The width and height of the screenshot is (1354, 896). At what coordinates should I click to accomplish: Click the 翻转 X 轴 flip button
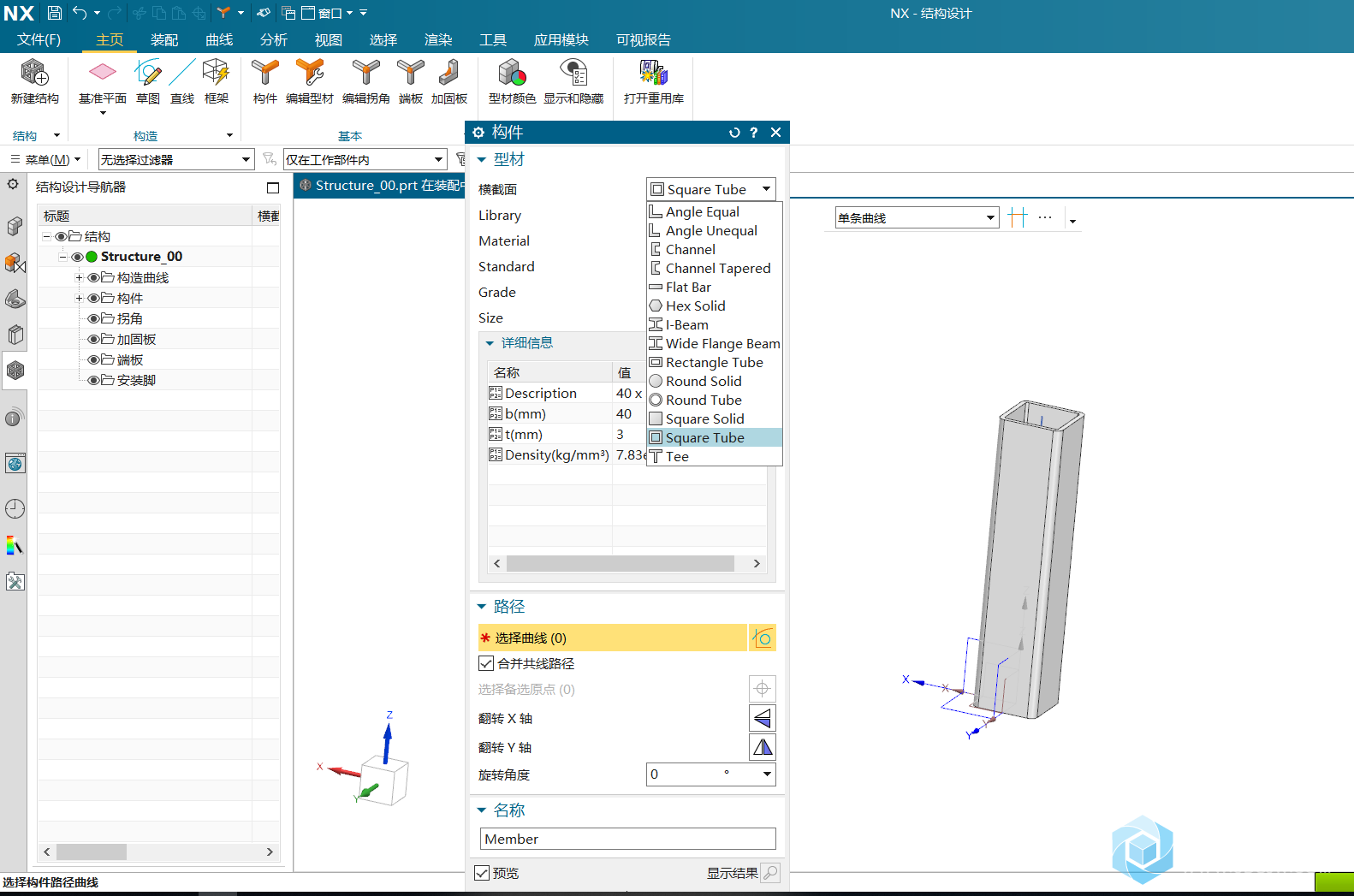pyautogui.click(x=763, y=718)
